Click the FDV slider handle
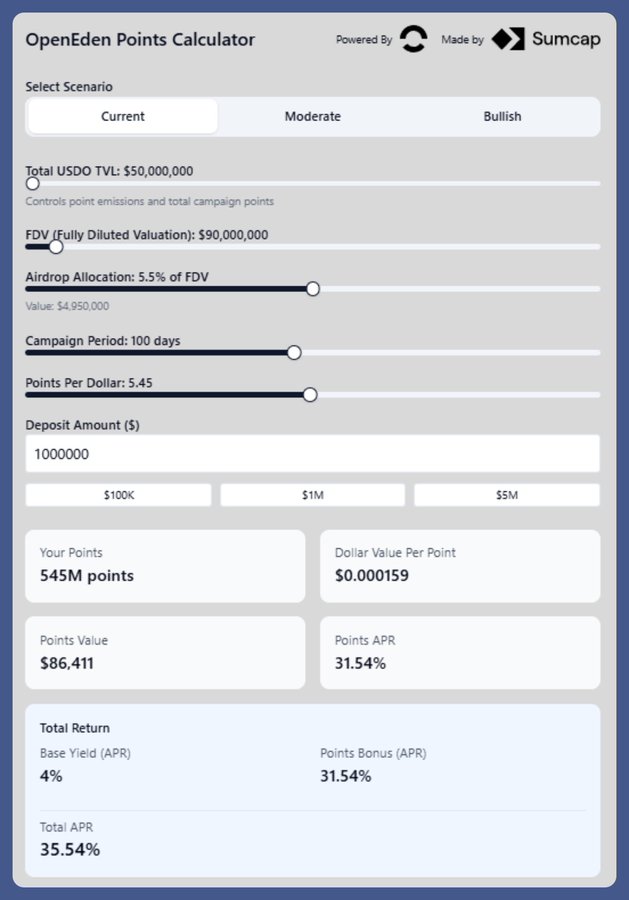629x900 pixels. pos(56,247)
